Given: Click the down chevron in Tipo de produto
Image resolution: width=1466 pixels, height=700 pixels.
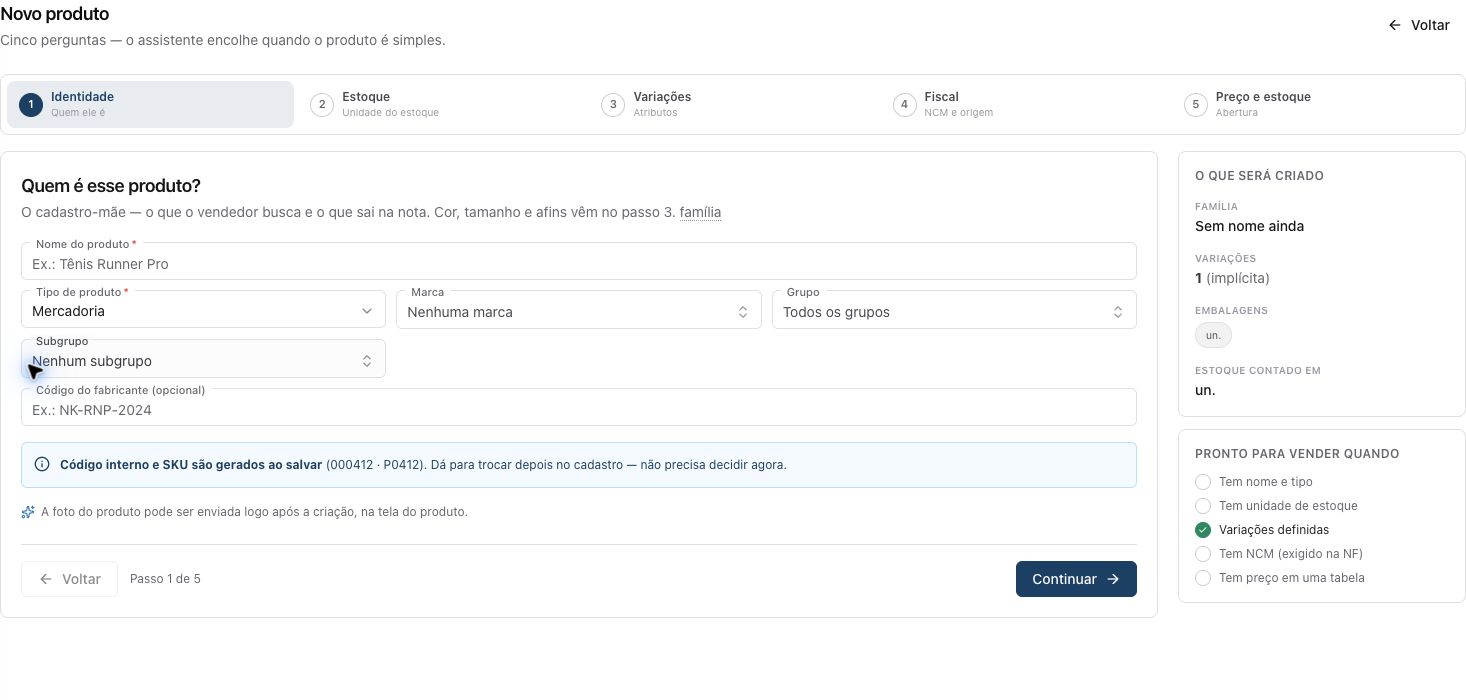Looking at the screenshot, I should coord(367,311).
